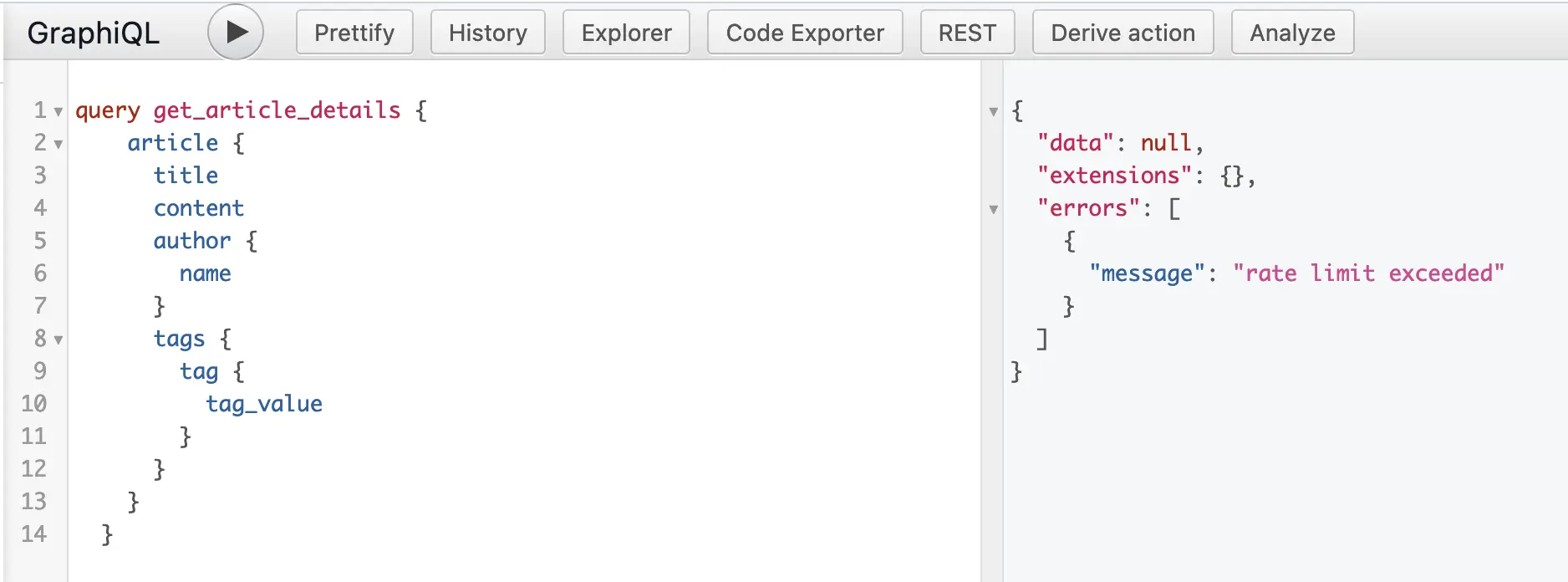Open the History panel
The width and height of the screenshot is (1568, 582).
pos(488,33)
